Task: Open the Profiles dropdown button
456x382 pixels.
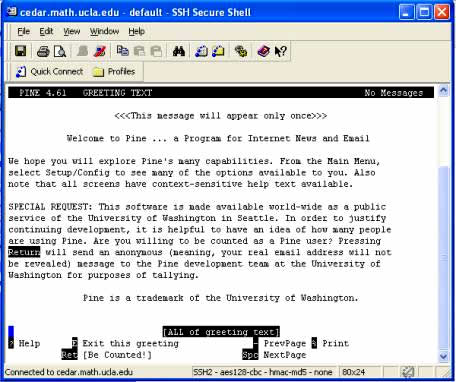Action: [x=114, y=71]
